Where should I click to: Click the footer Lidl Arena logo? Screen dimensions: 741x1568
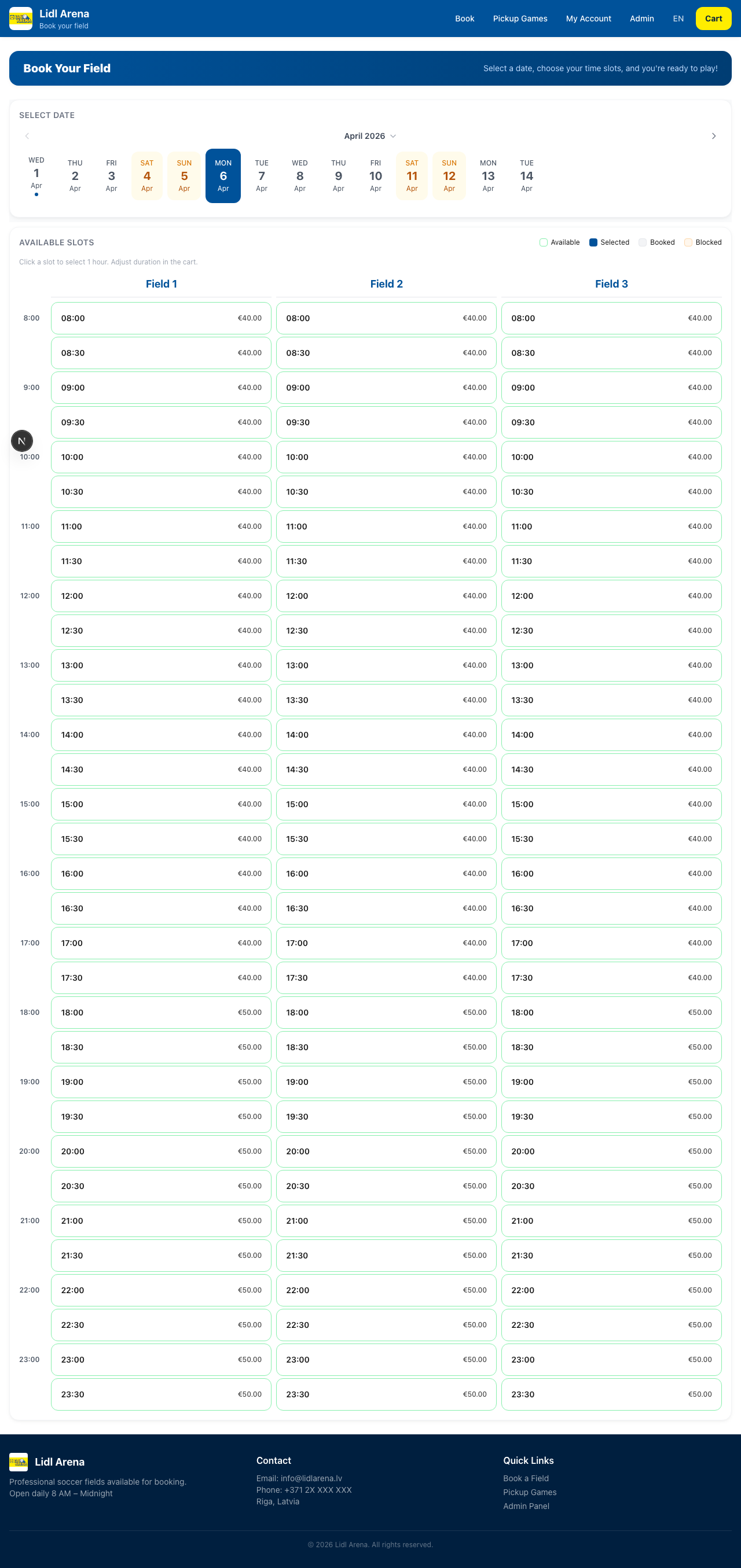point(19,1462)
